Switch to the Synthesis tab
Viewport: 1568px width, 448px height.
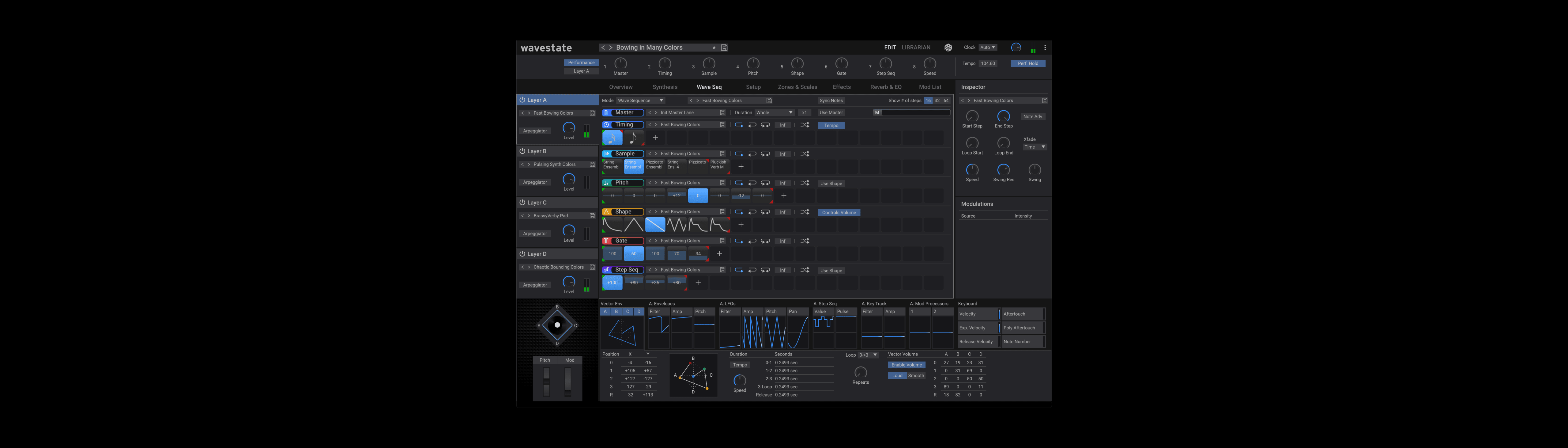(665, 87)
